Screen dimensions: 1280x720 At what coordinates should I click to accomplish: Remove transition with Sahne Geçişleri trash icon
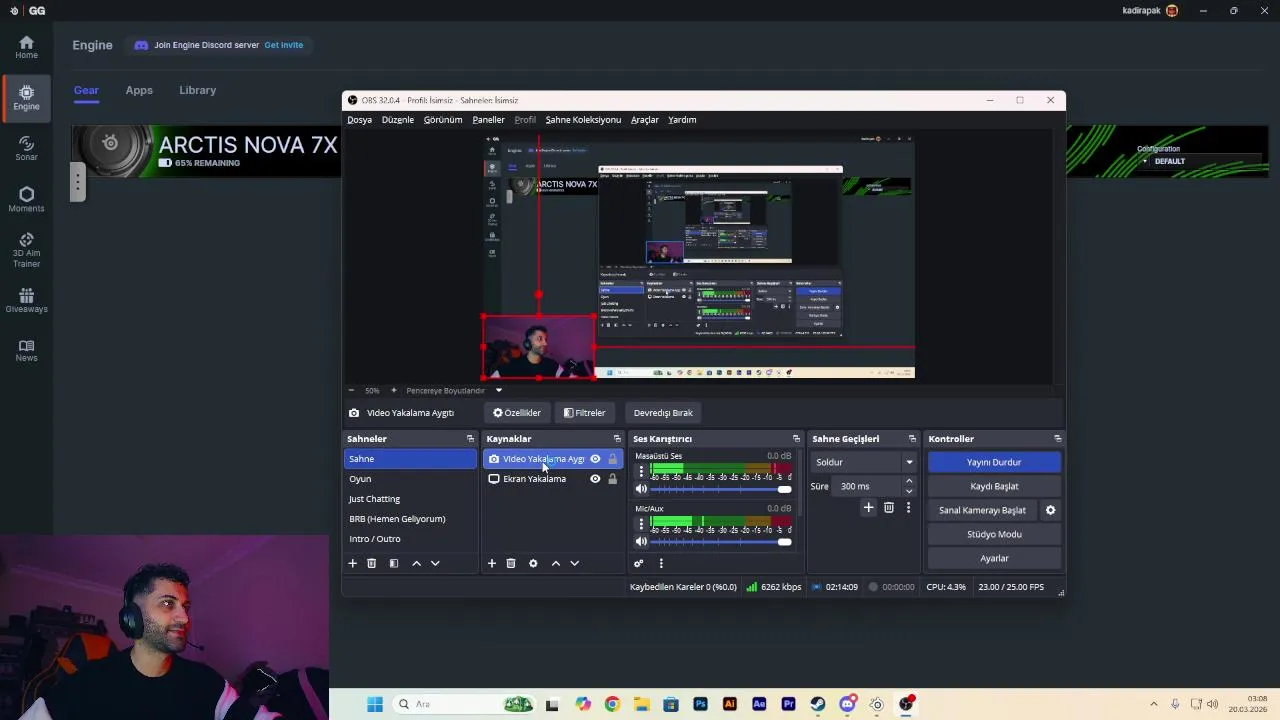coord(888,508)
